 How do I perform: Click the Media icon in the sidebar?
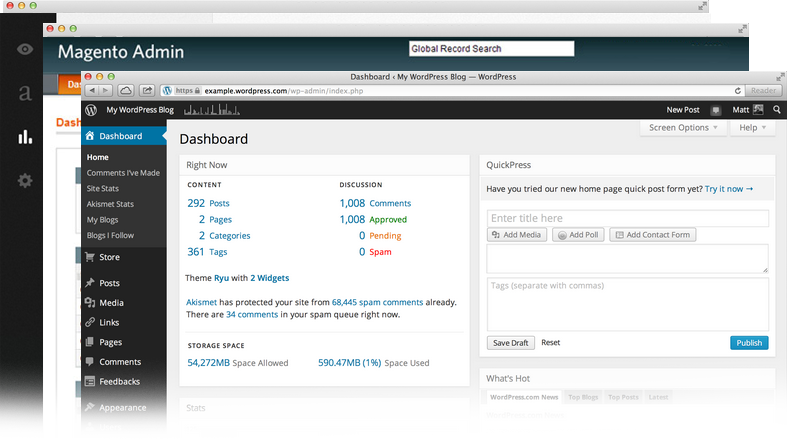click(x=90, y=303)
